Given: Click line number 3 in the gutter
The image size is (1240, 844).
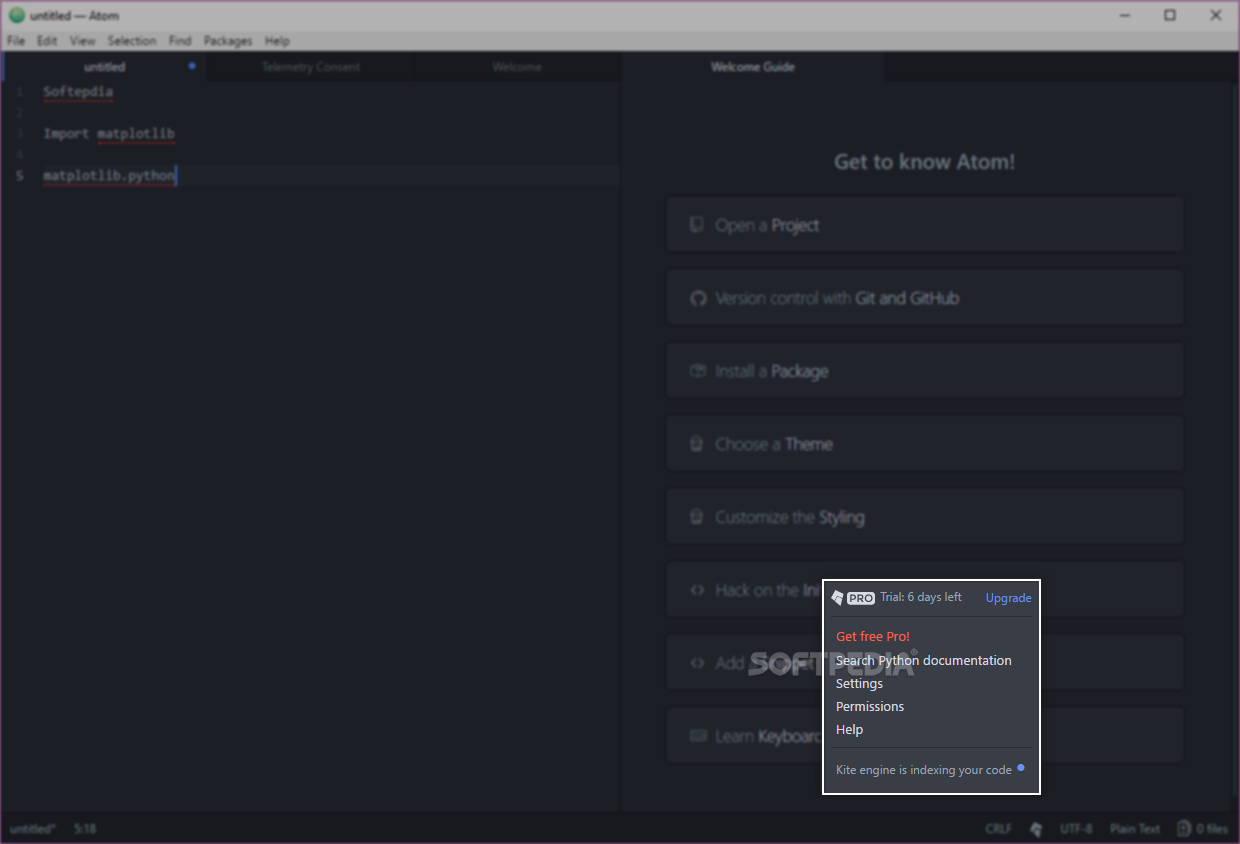Looking at the screenshot, I should (x=20, y=134).
